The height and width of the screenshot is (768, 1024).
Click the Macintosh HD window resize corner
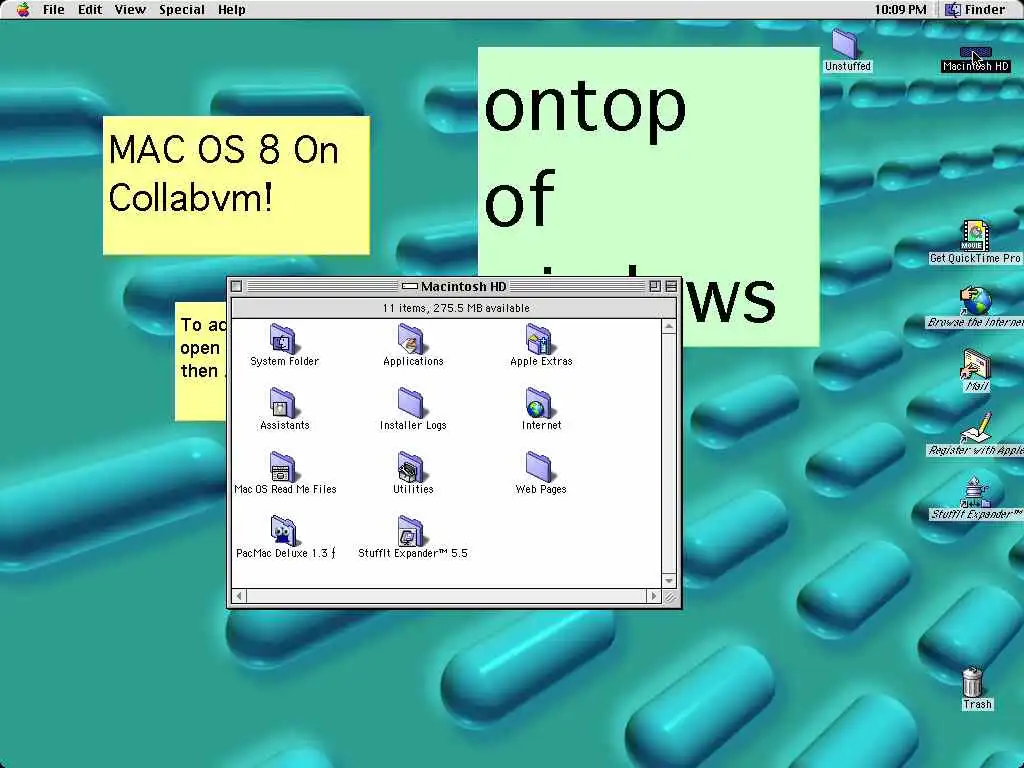pos(670,596)
